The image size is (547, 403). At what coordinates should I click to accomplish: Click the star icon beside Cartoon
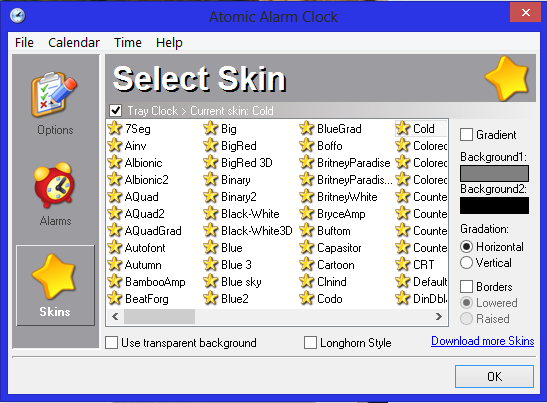click(x=307, y=264)
